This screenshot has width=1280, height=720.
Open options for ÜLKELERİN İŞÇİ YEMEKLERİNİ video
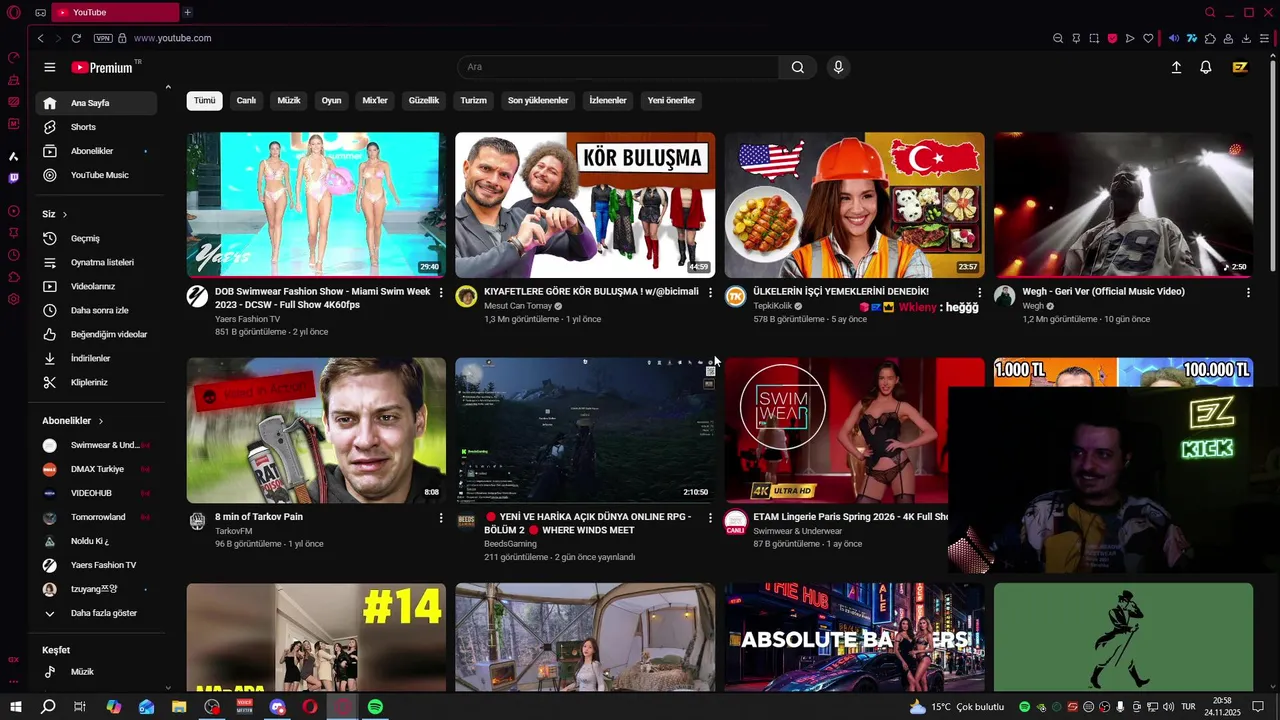pos(979,292)
